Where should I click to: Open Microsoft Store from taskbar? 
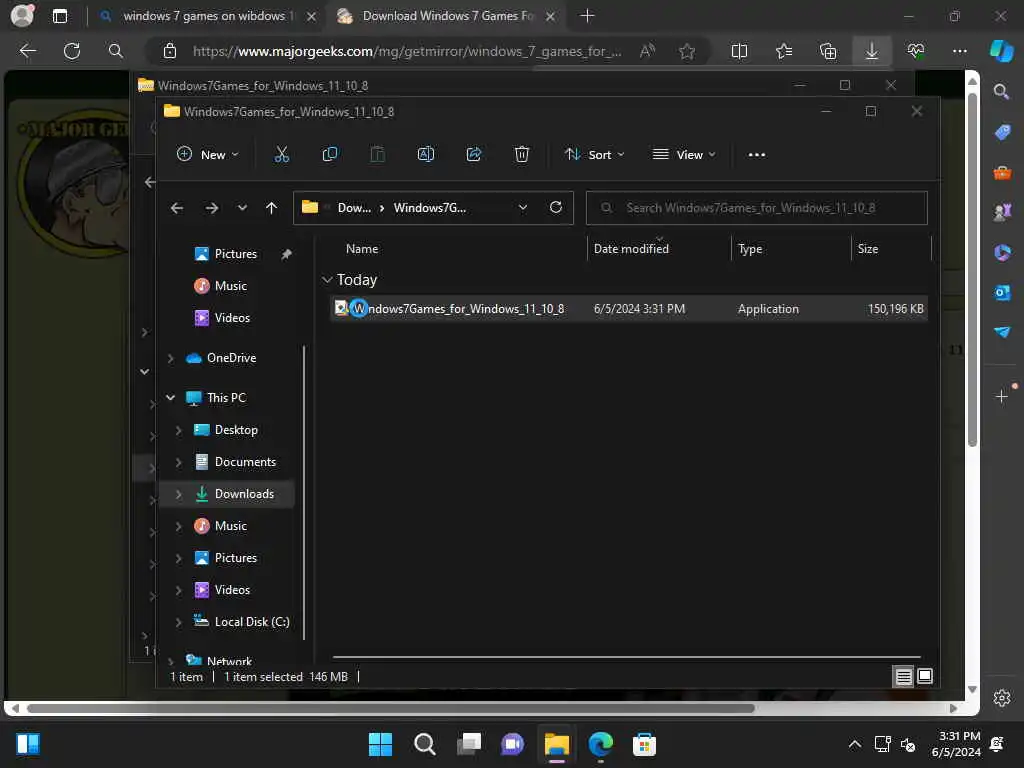click(x=644, y=744)
